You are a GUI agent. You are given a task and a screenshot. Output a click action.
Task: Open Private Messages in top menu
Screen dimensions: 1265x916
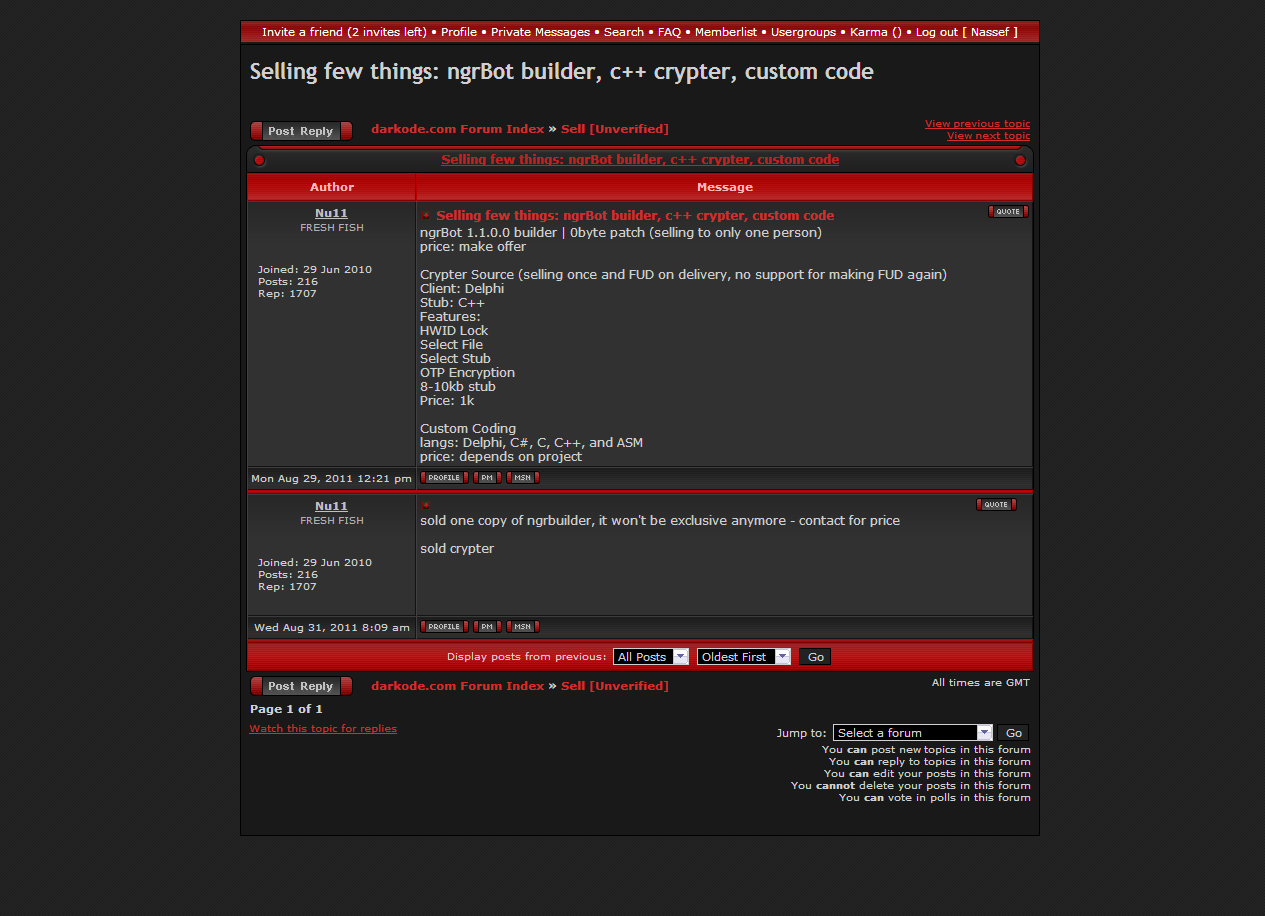(x=540, y=32)
